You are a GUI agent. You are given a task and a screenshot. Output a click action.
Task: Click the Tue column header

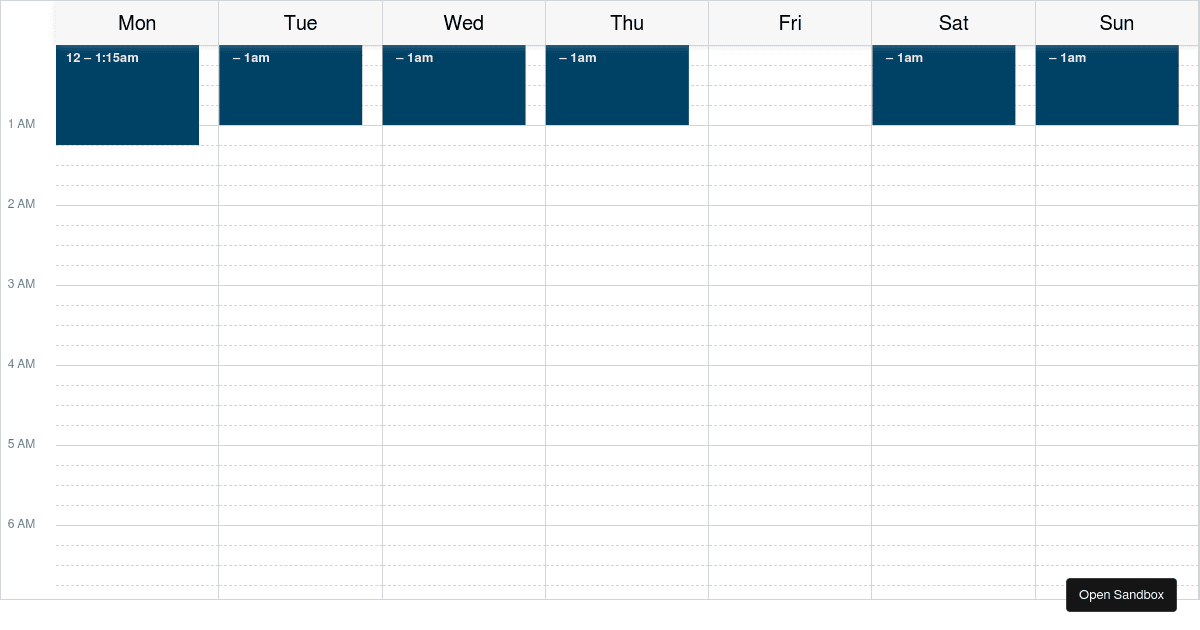coord(300,23)
